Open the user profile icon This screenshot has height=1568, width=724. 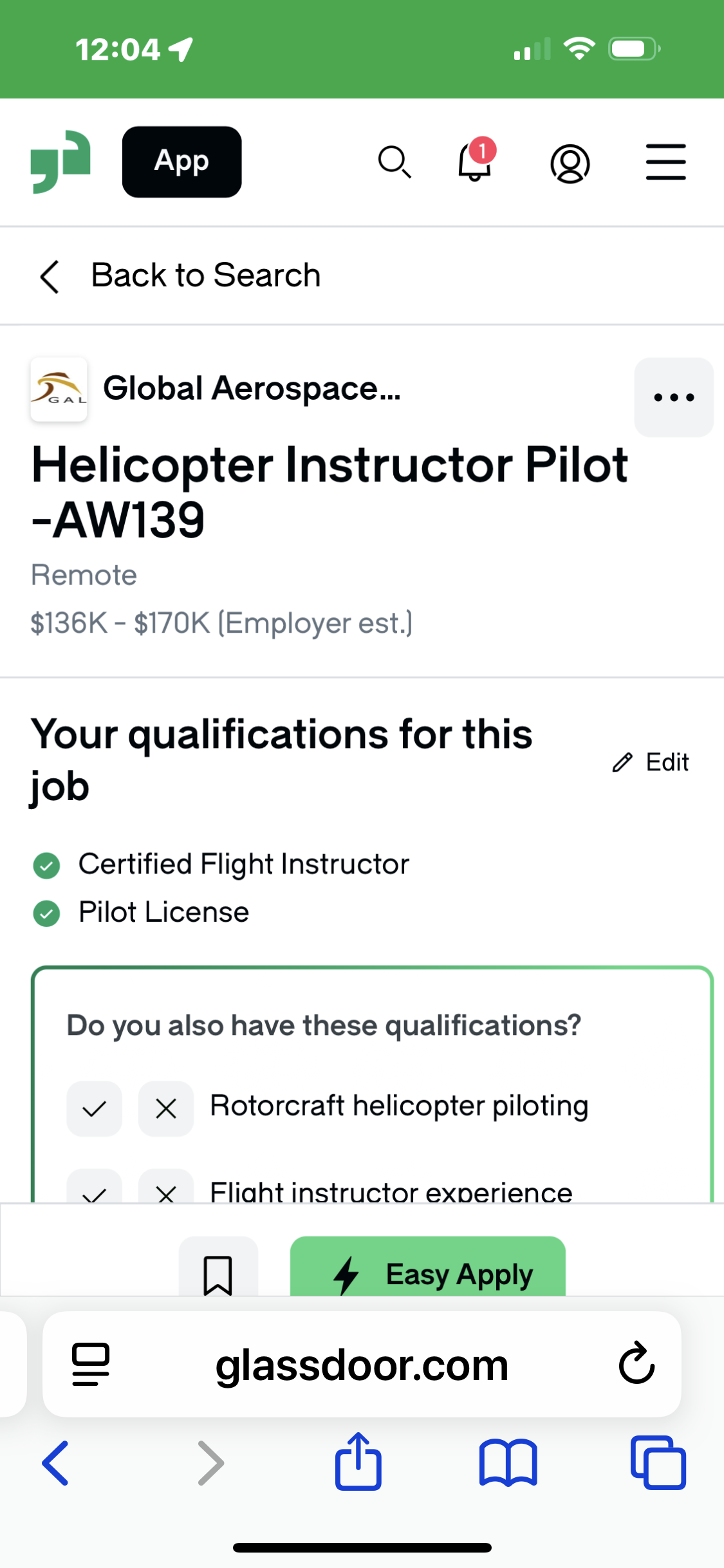pos(570,163)
